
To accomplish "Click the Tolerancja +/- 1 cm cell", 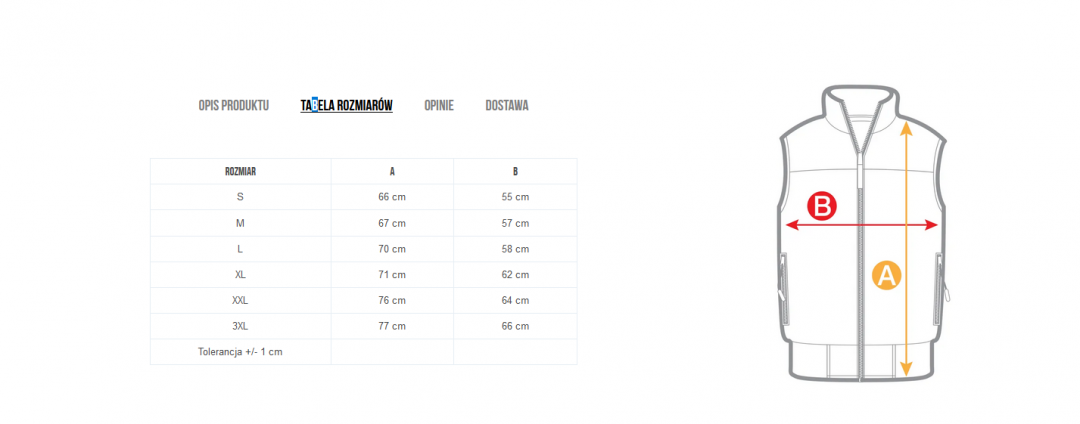I will (x=240, y=352).
